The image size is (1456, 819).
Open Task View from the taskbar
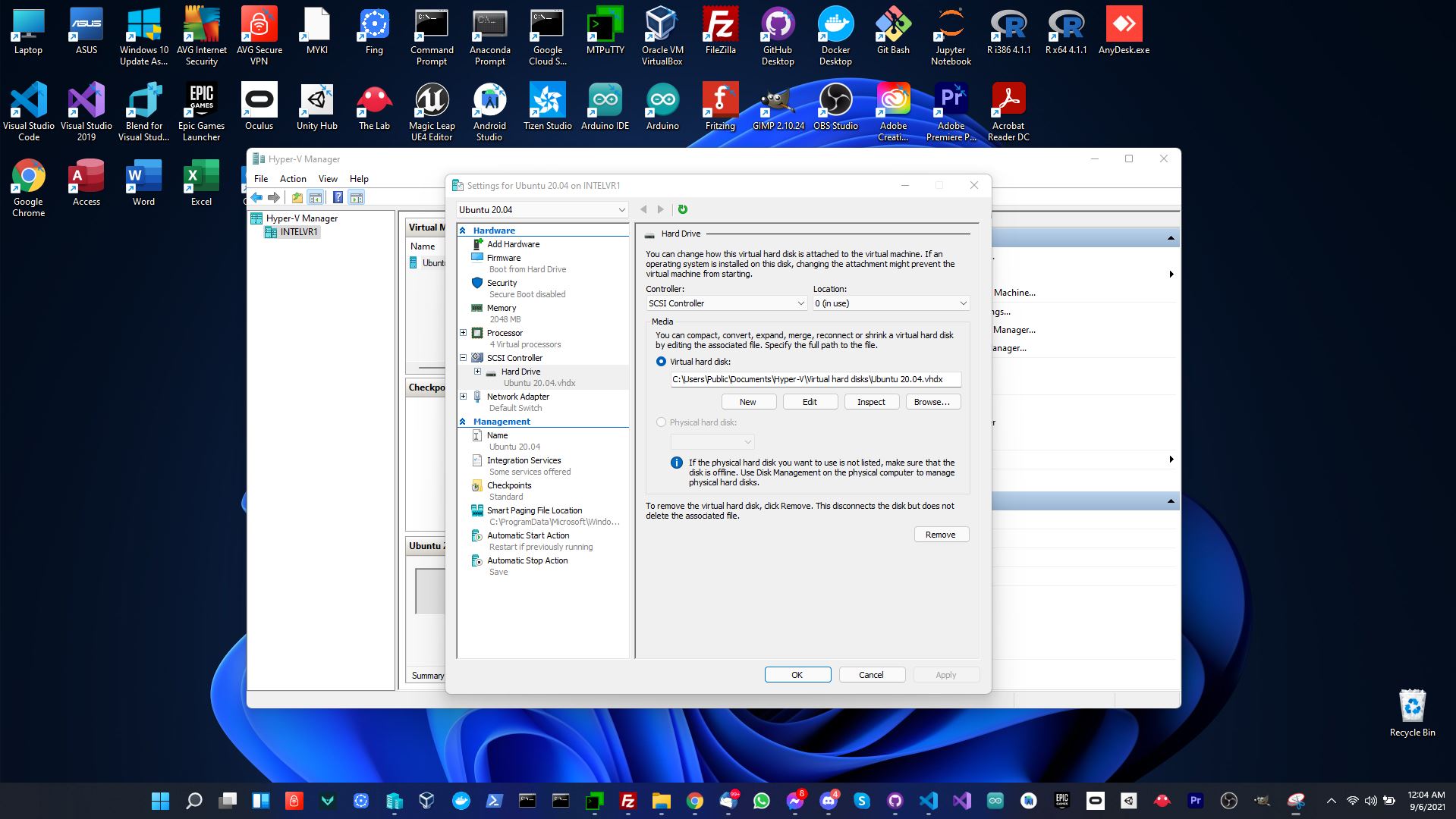click(228, 801)
